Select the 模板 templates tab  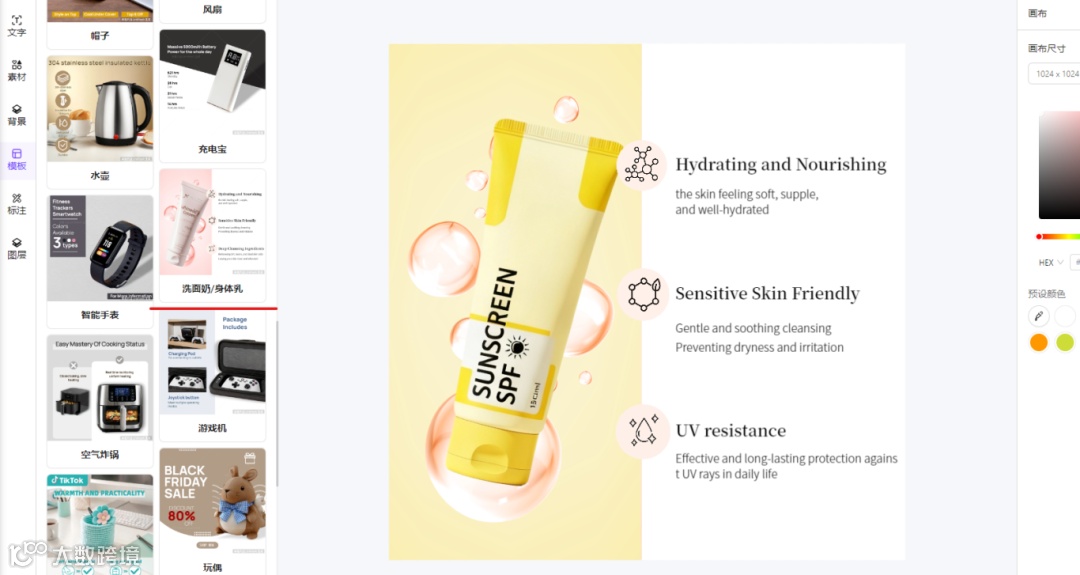17,159
